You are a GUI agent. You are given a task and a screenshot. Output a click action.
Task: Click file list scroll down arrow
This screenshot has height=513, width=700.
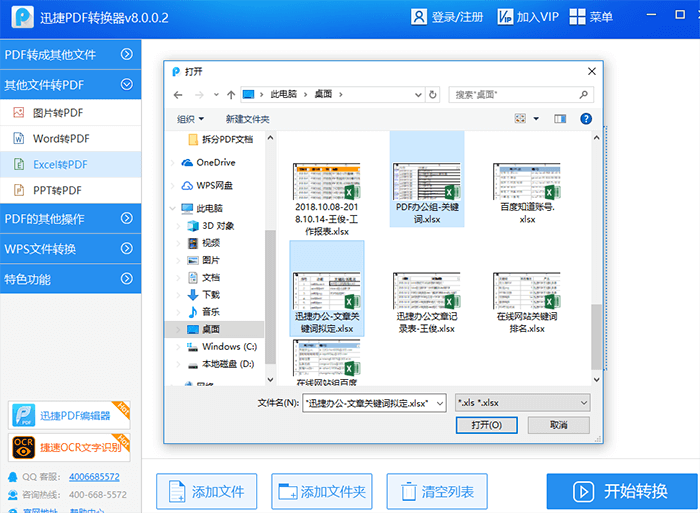coord(596,380)
